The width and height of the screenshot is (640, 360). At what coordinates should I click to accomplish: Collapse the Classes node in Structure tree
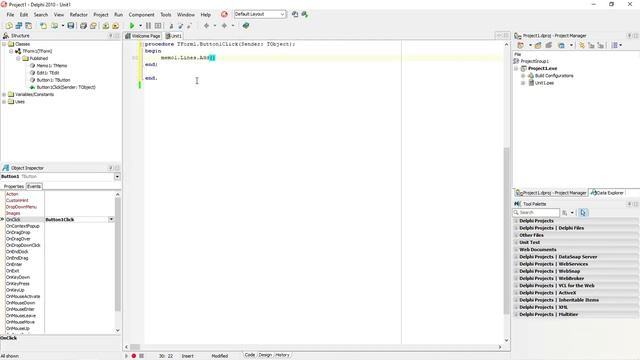4,44
